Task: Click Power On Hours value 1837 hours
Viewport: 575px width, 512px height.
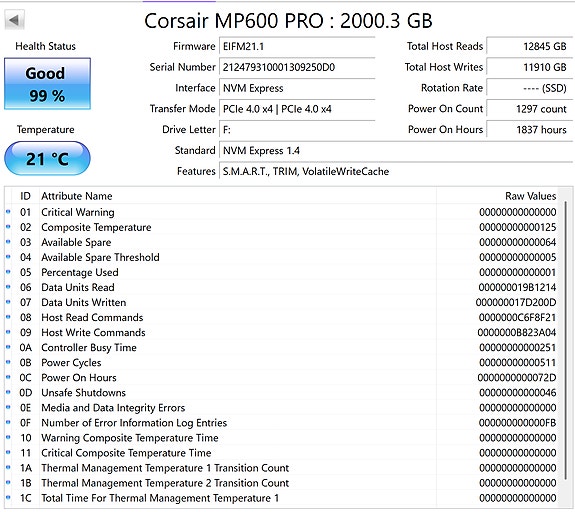Action: (529, 130)
